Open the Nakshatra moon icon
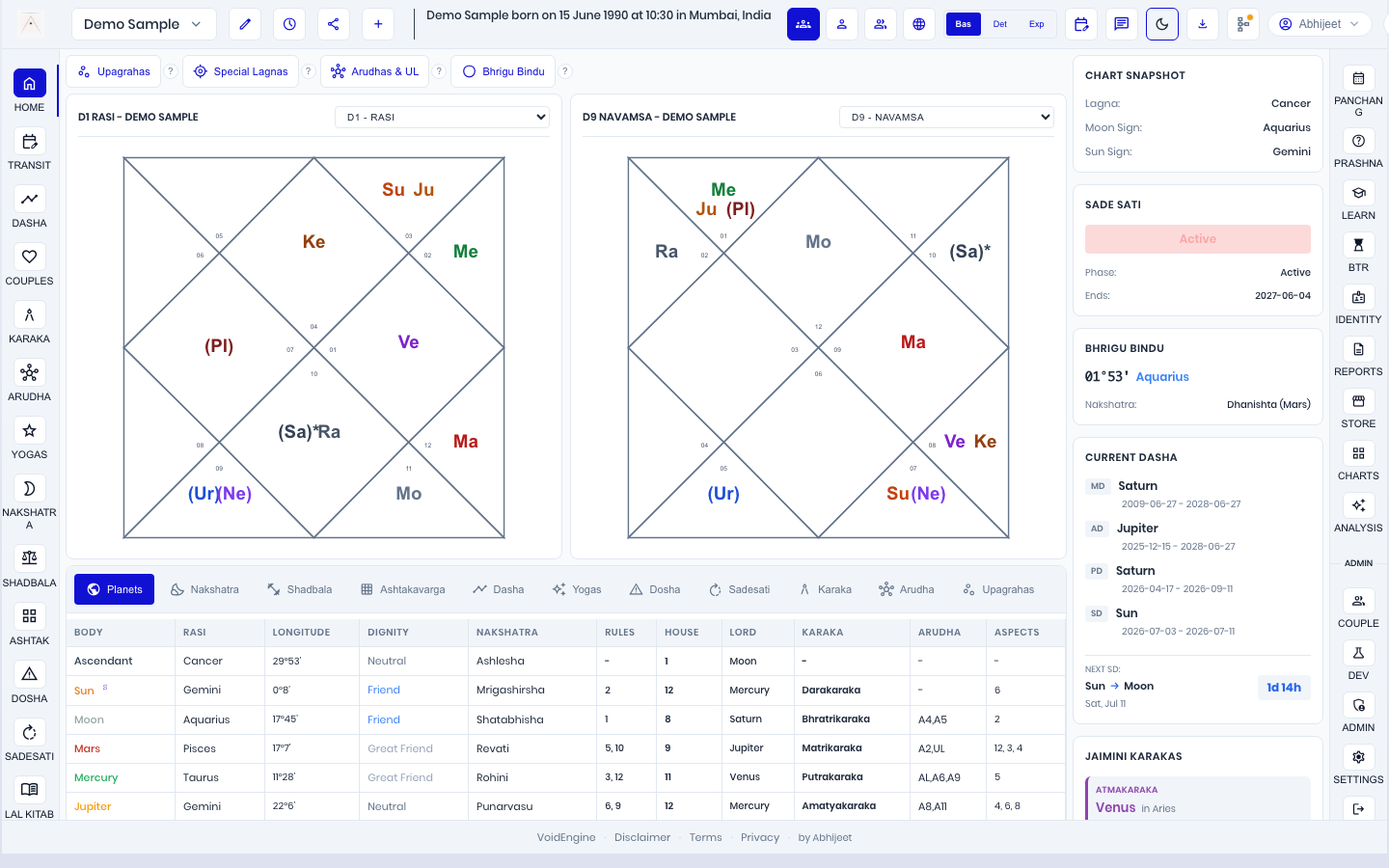Image resolution: width=1389 pixels, height=868 pixels. point(29,488)
